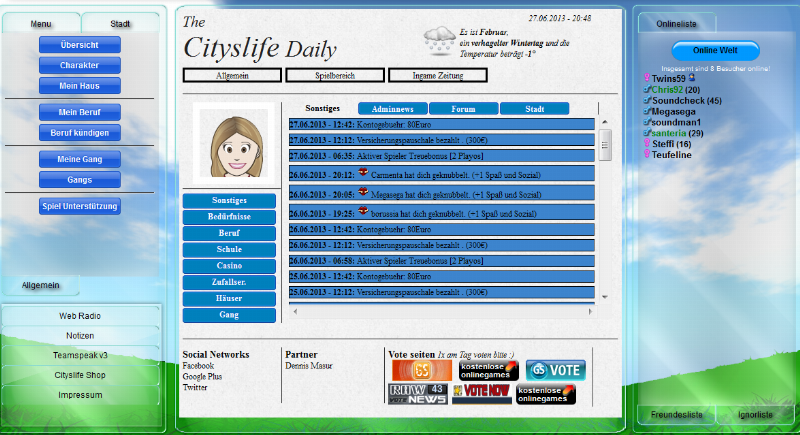
Task: Open the Menu tab in left sidebar
Action: coord(41,23)
